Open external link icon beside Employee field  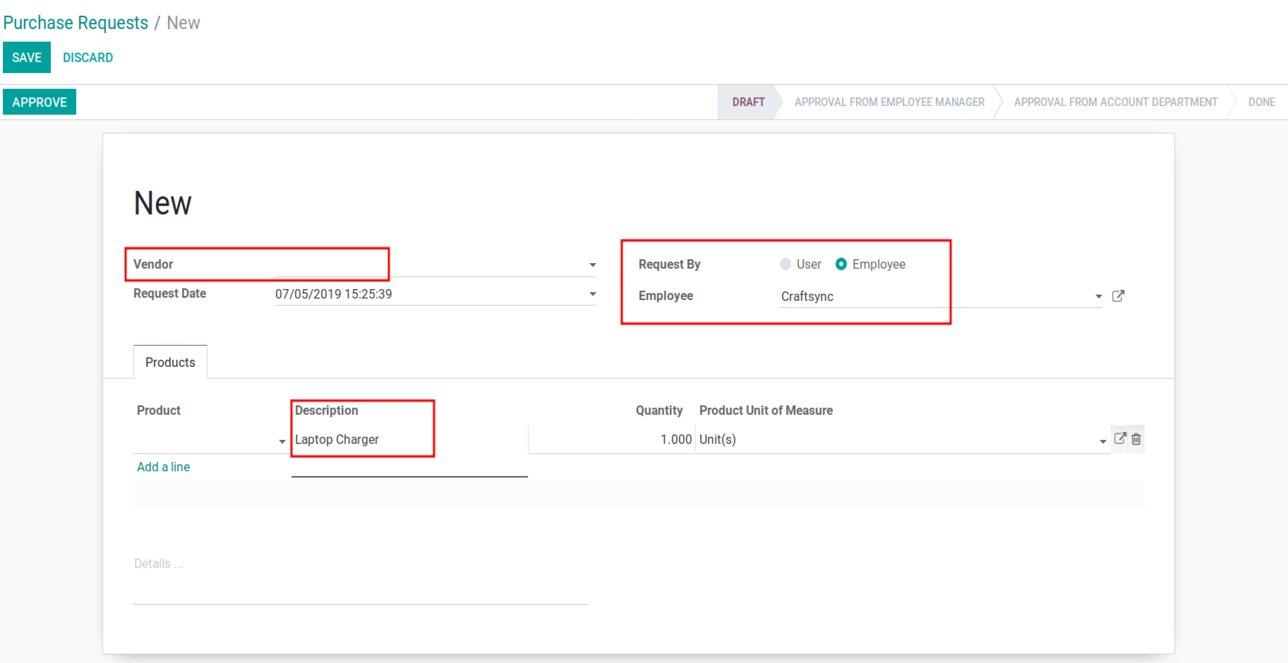(1118, 296)
